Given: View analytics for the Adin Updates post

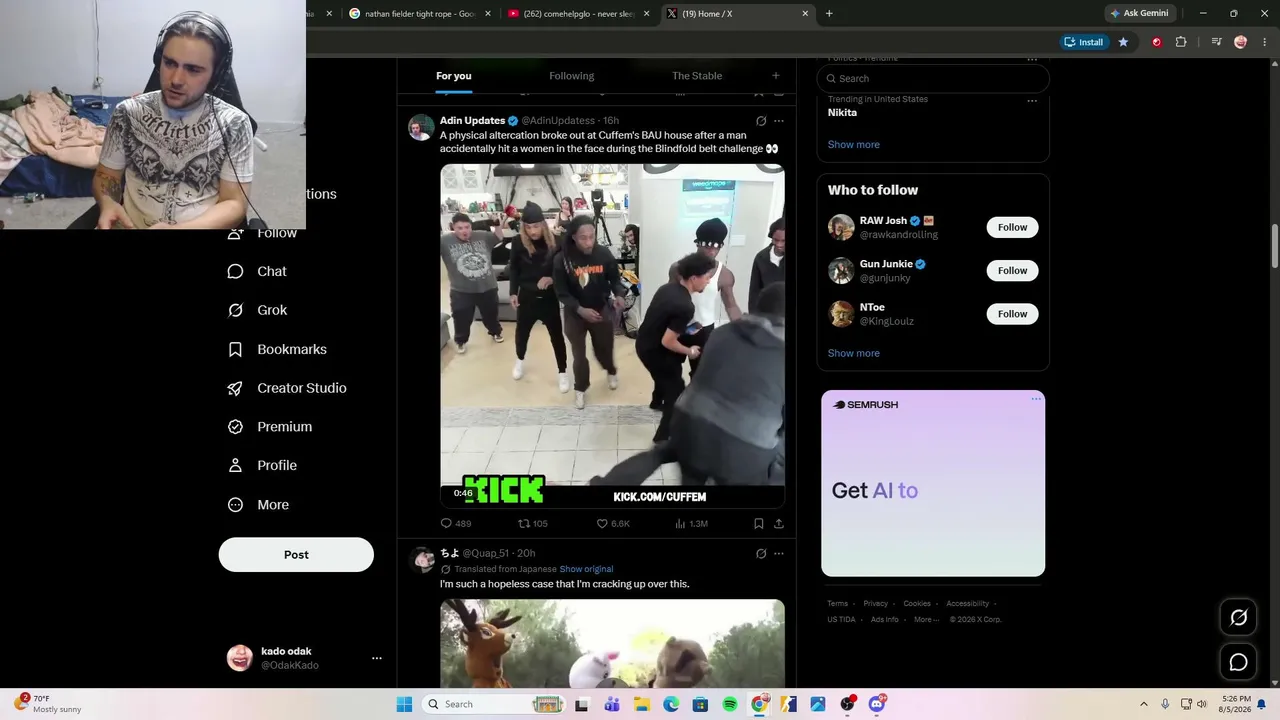Looking at the screenshot, I should point(680,523).
